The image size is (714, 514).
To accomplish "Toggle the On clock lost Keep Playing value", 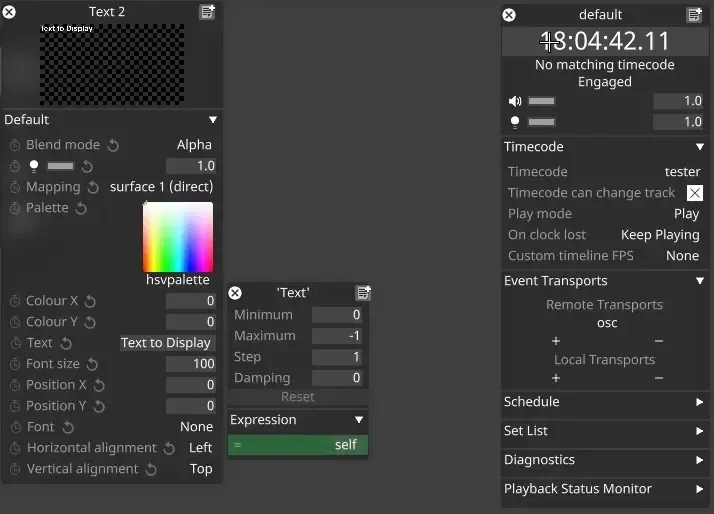I will pyautogui.click(x=659, y=235).
